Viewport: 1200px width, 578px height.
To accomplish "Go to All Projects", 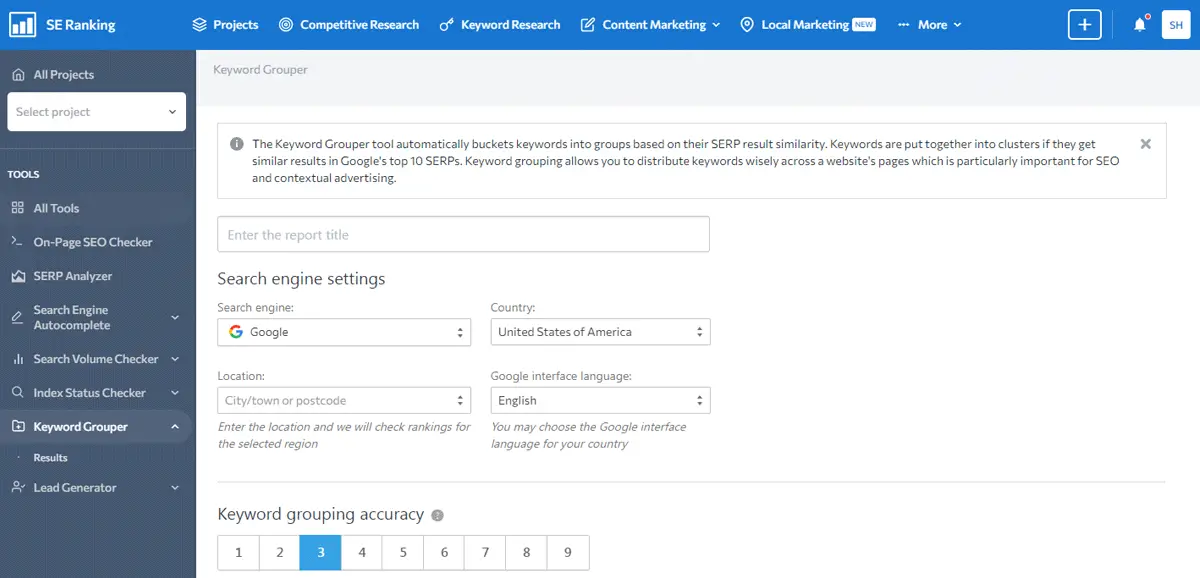I will click(x=64, y=75).
